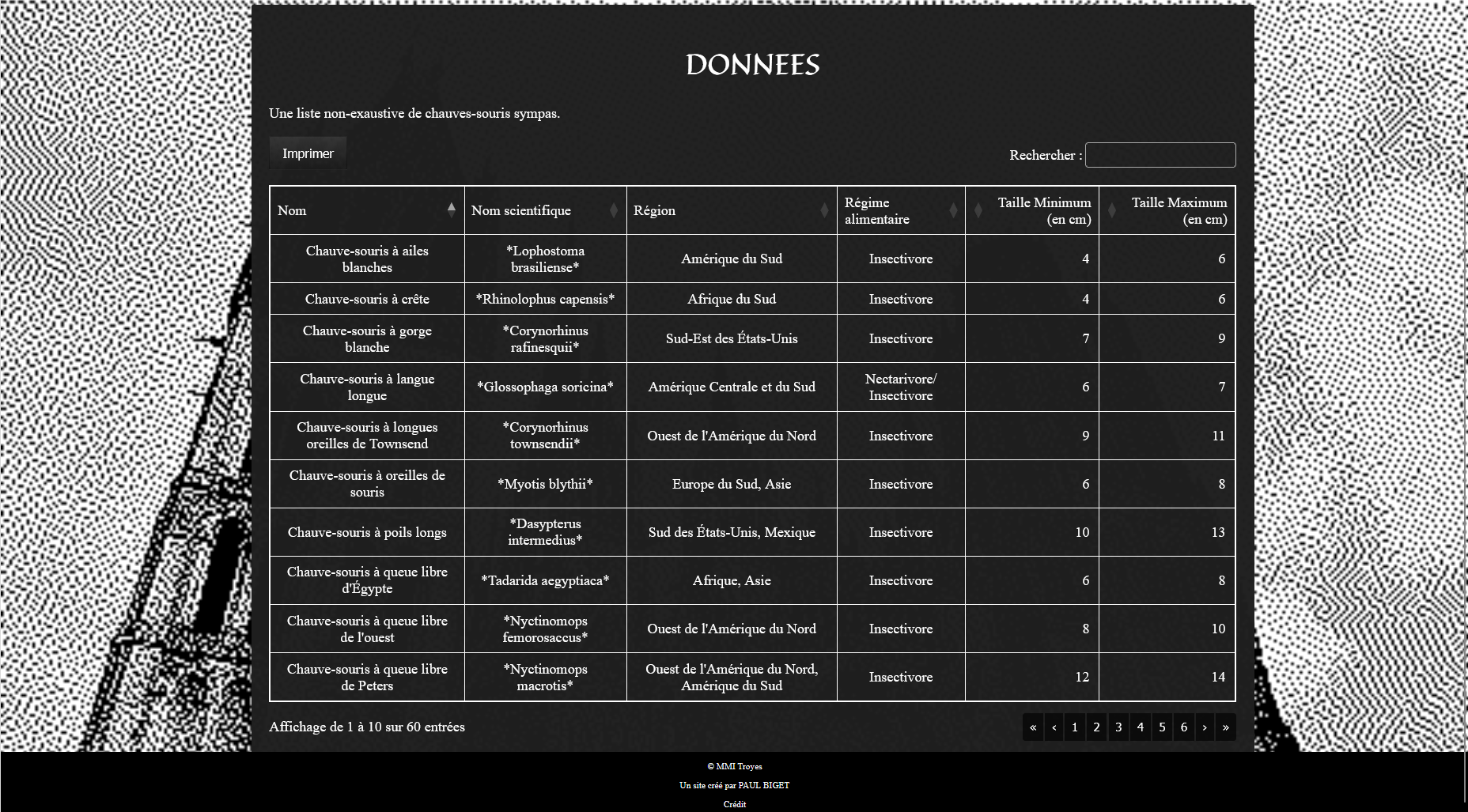This screenshot has width=1468, height=812.
Task: Select cell Chauve-souris à poils longs
Action: (x=367, y=532)
